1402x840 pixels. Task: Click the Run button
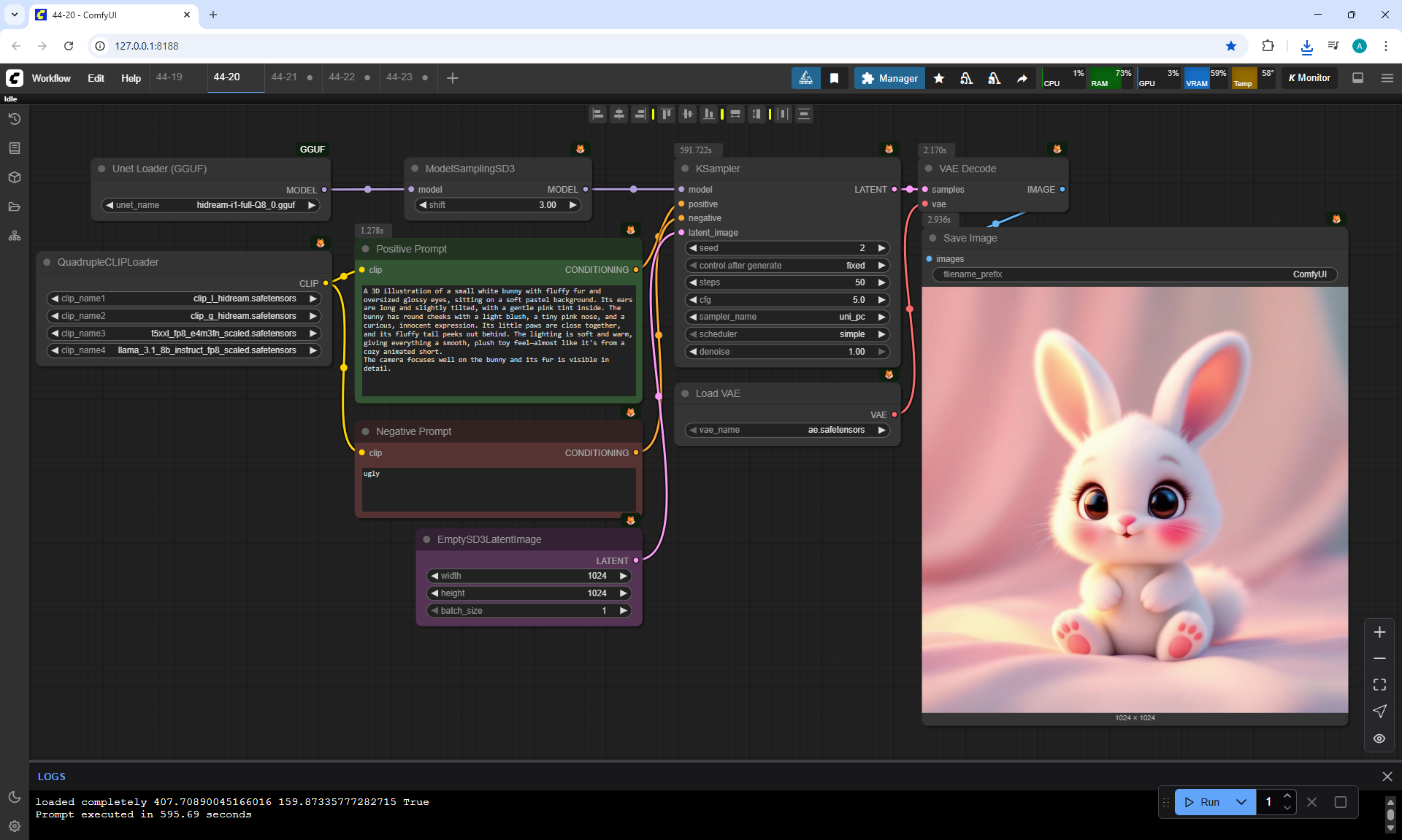point(1202,802)
